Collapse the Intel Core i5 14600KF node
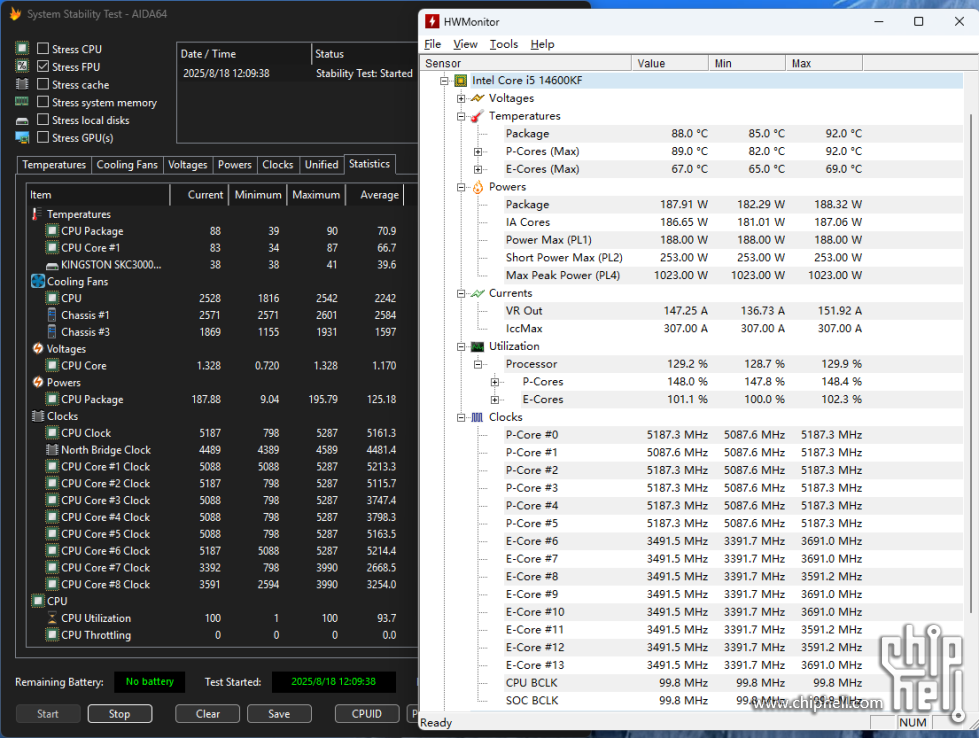The width and height of the screenshot is (979, 738). (445, 81)
